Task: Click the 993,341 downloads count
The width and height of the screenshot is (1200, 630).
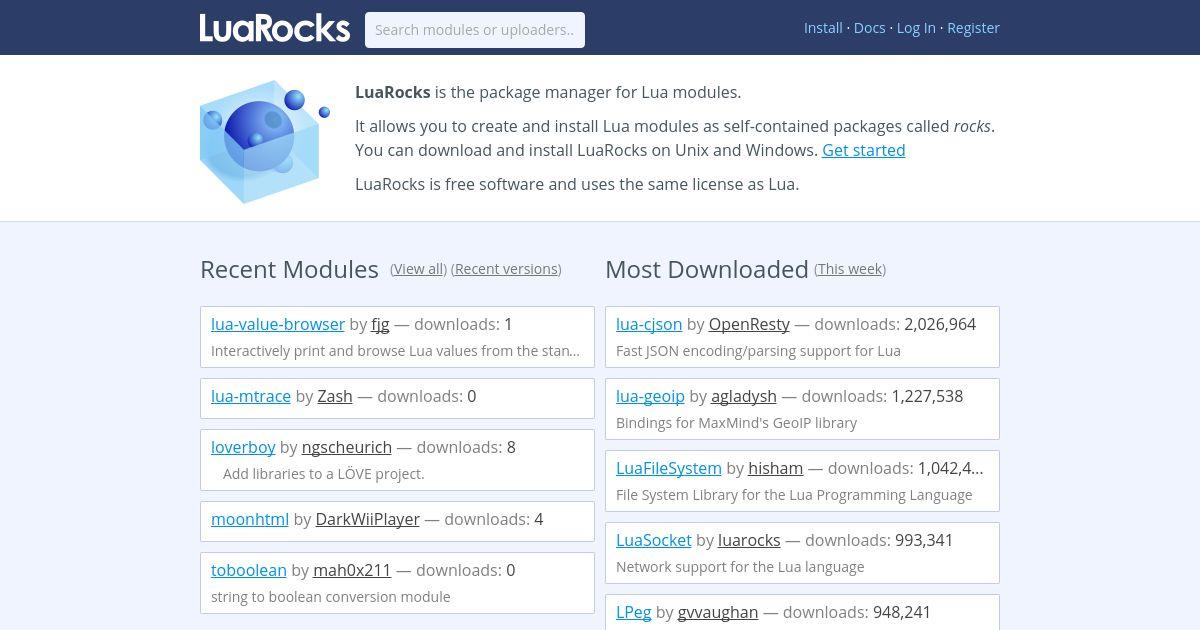Action: [924, 540]
